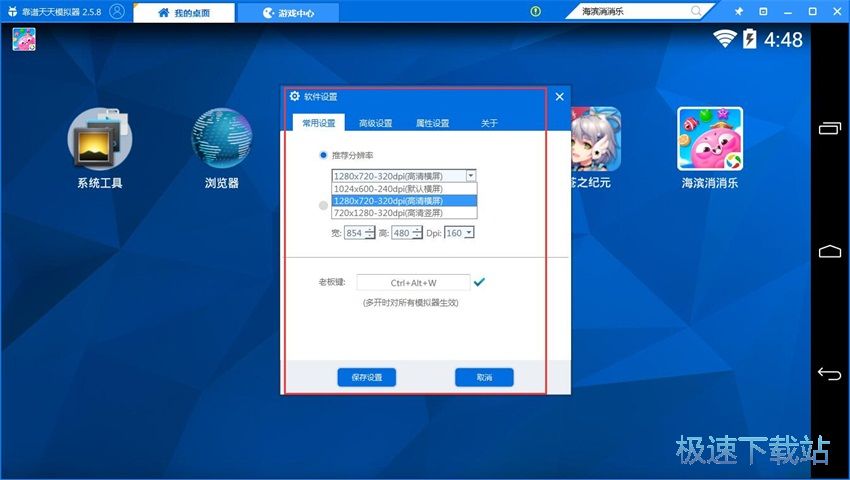The height and width of the screenshot is (480, 850).
Task: Switch to 高级设置 tab
Action: point(376,123)
